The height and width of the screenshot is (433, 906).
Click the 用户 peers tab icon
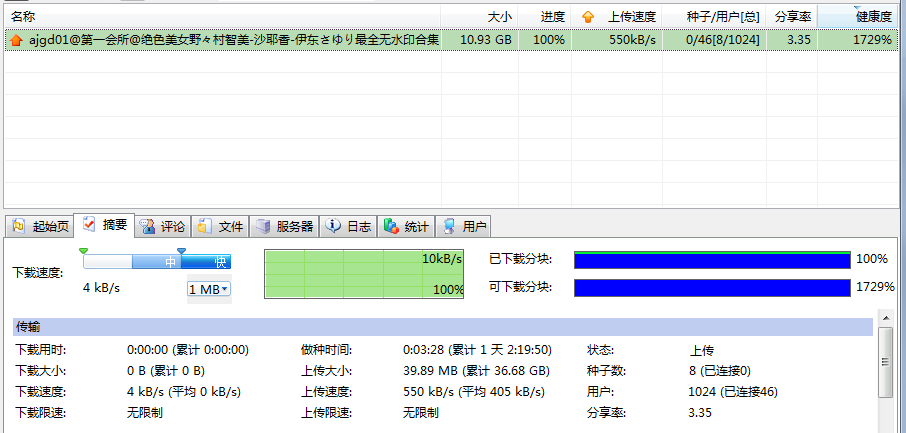point(450,226)
